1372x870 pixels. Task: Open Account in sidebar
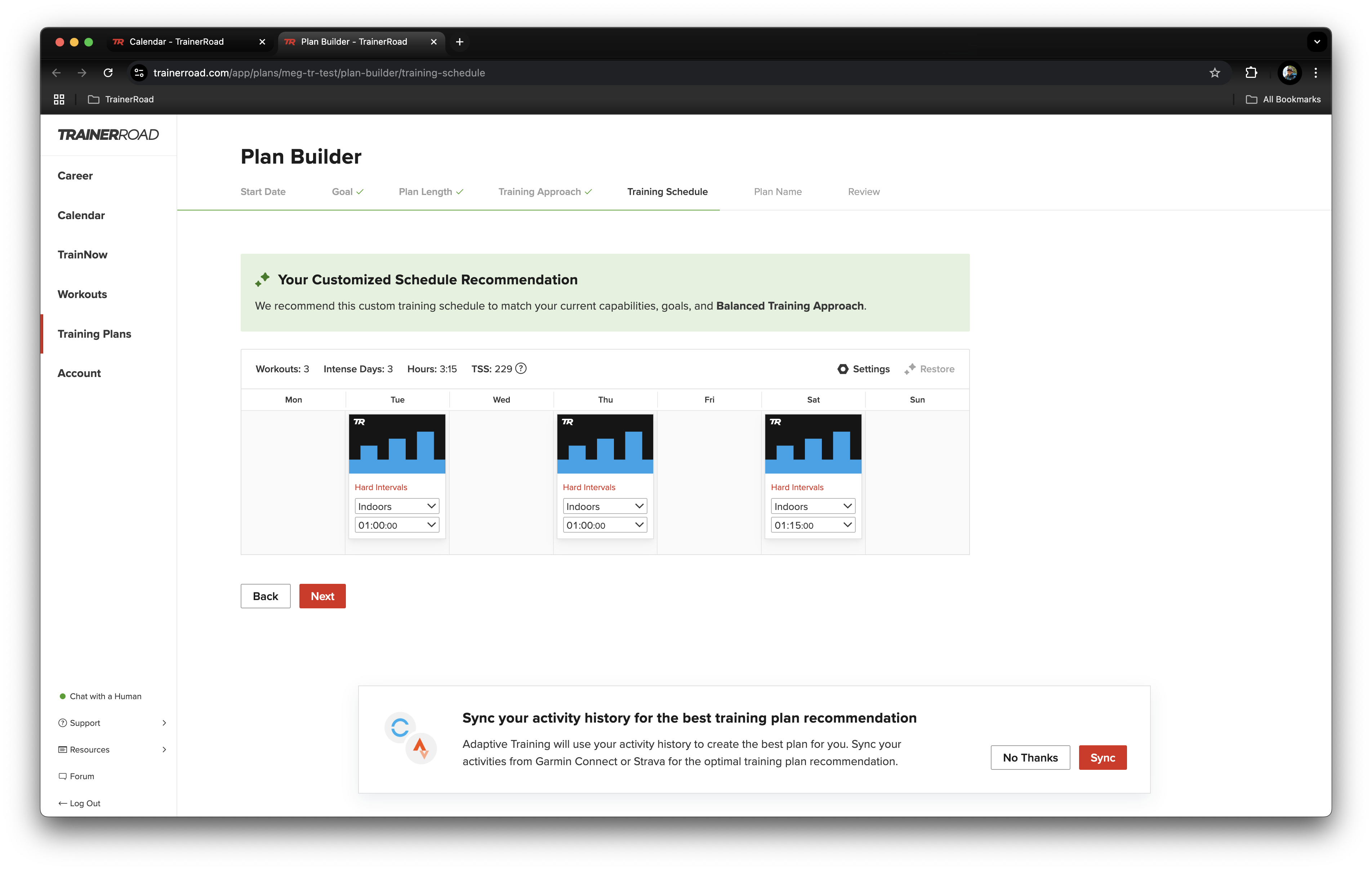click(79, 373)
